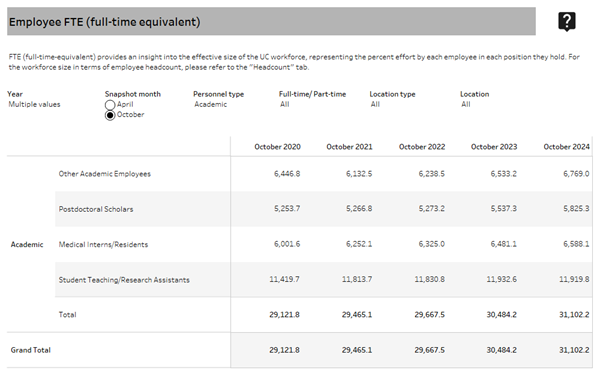
Task: Click the October 2023 column header
Action: pos(494,147)
